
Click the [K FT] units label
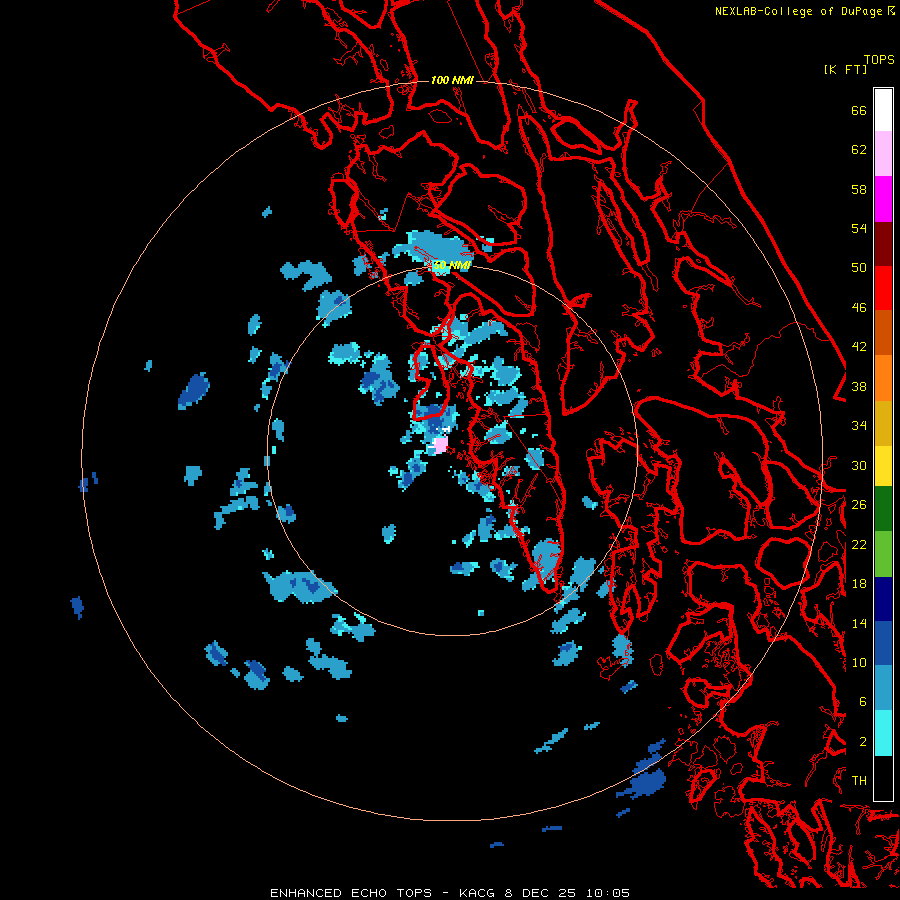point(845,69)
